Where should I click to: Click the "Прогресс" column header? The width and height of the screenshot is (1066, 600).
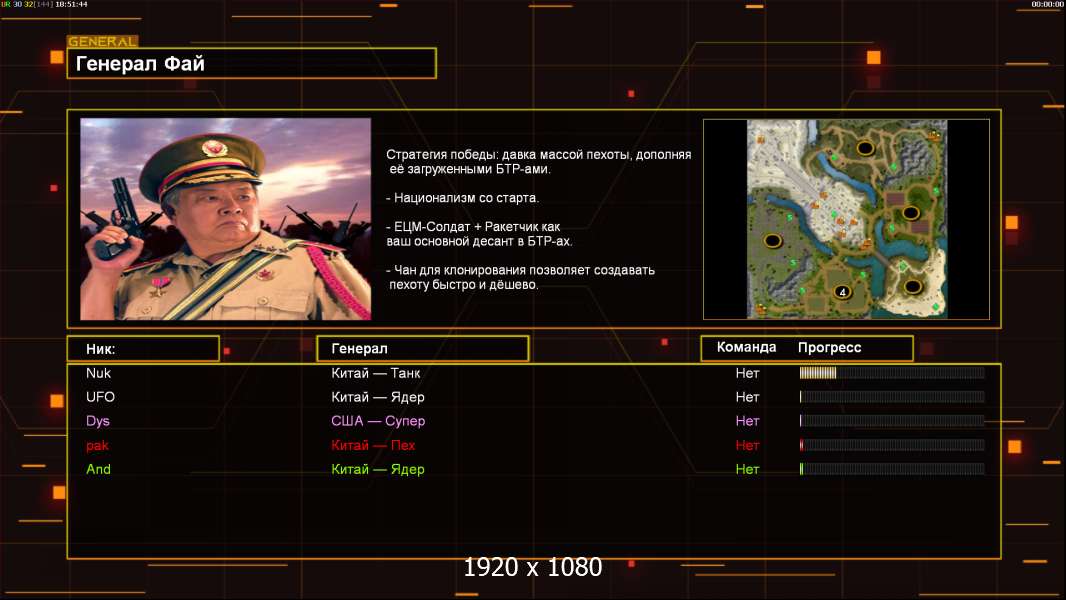(829, 348)
